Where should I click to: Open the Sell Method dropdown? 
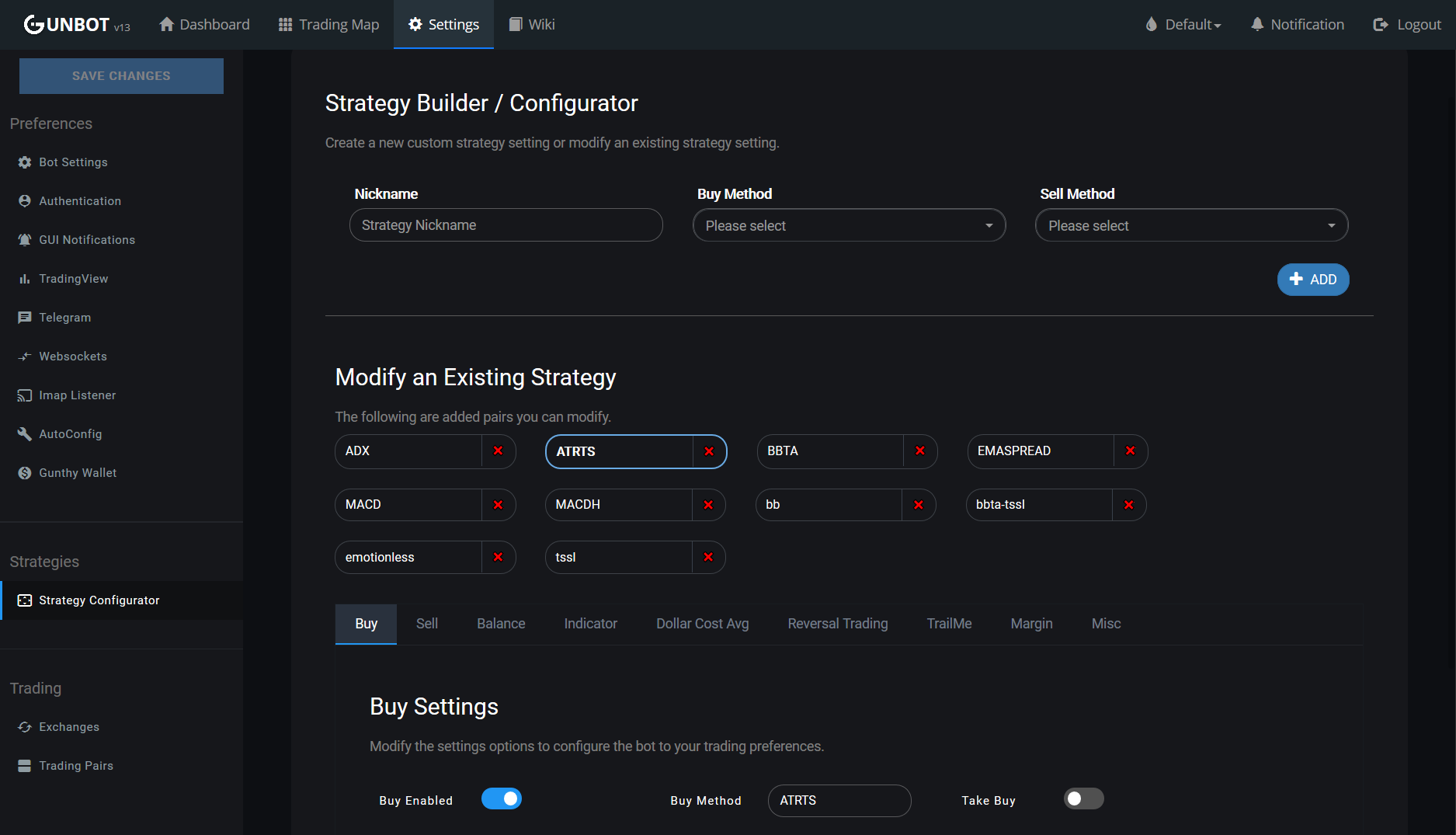[1192, 225]
